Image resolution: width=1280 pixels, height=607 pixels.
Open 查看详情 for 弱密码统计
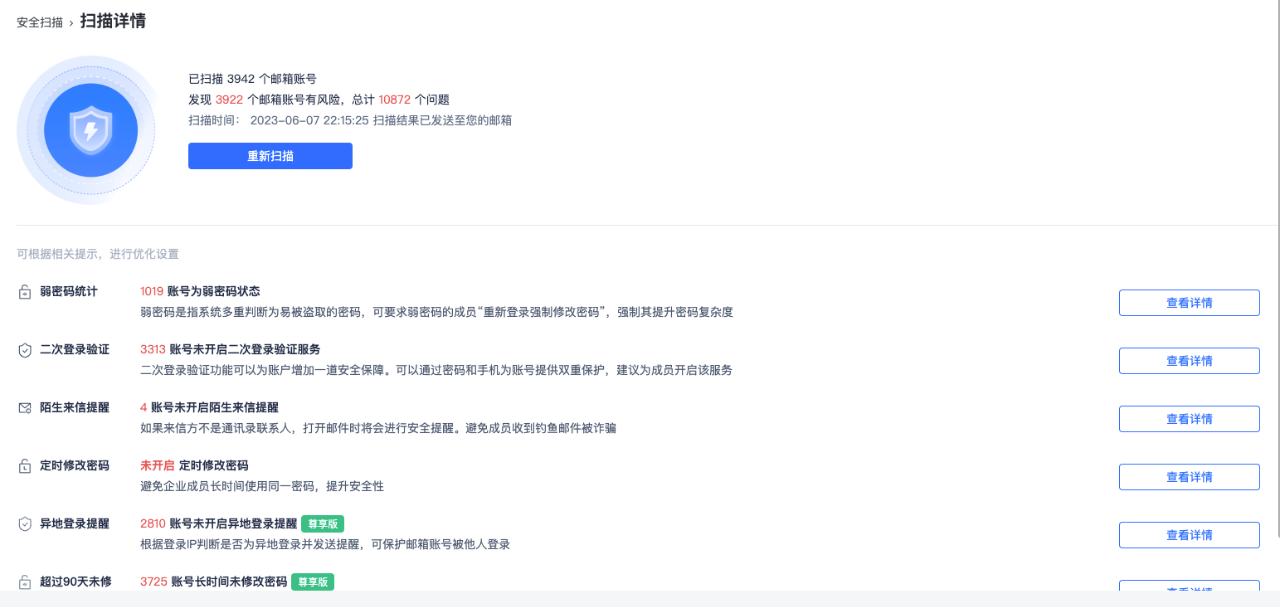click(x=1188, y=303)
